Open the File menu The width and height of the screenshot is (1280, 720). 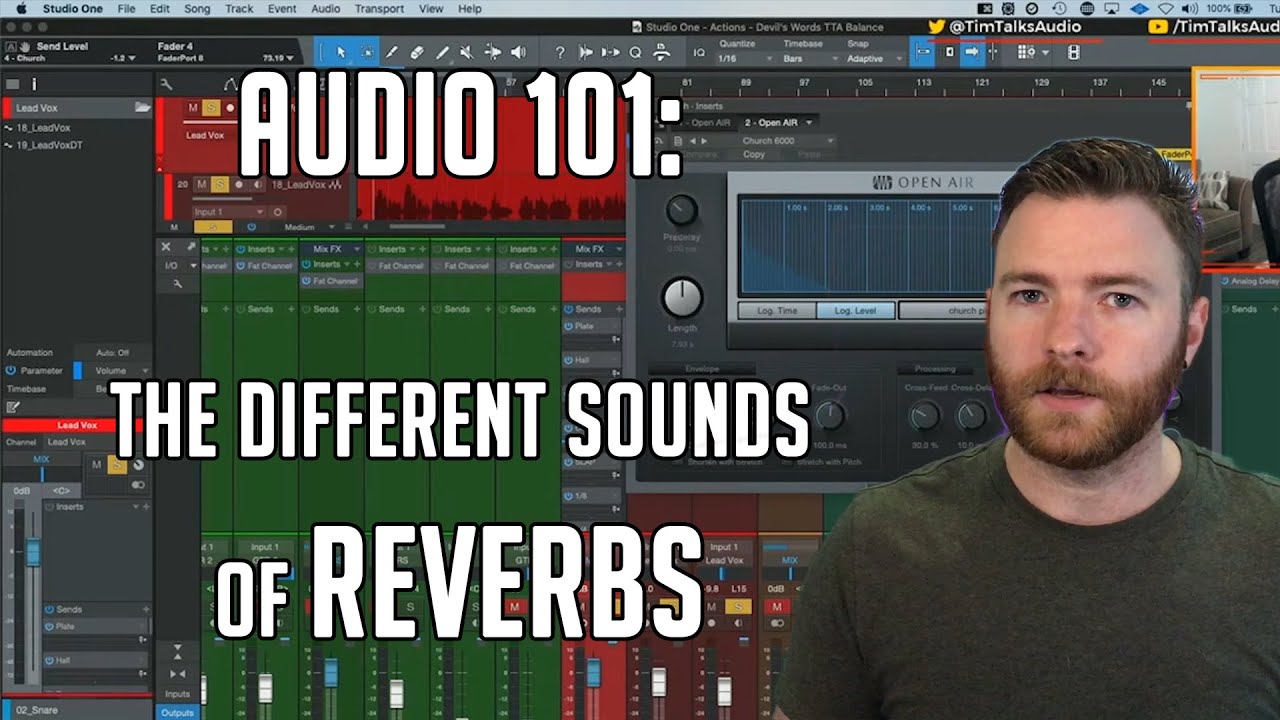coord(127,8)
